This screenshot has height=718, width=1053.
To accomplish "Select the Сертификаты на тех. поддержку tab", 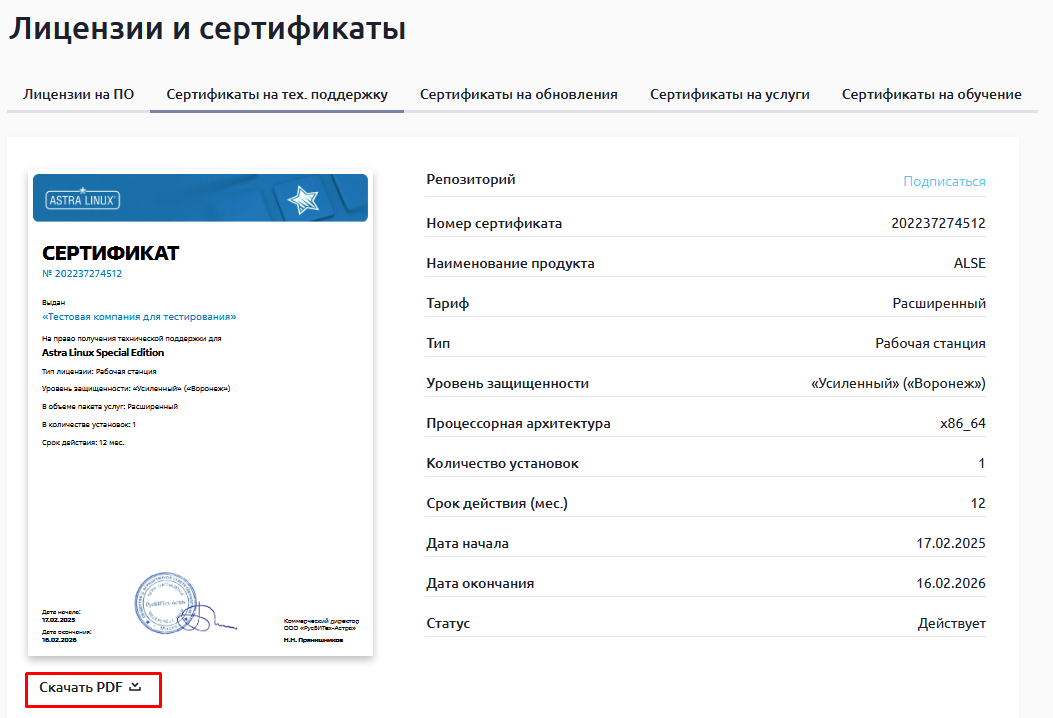I will 277,95.
